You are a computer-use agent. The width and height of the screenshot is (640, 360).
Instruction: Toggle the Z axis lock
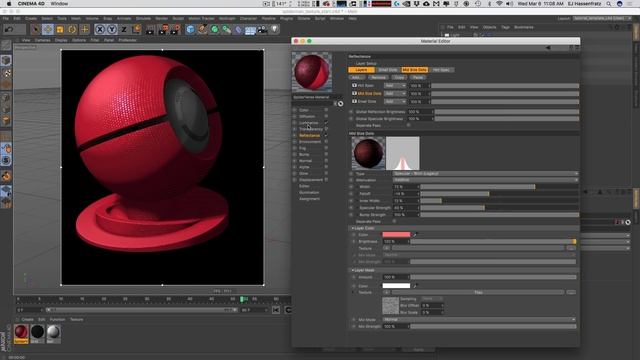(124, 29)
